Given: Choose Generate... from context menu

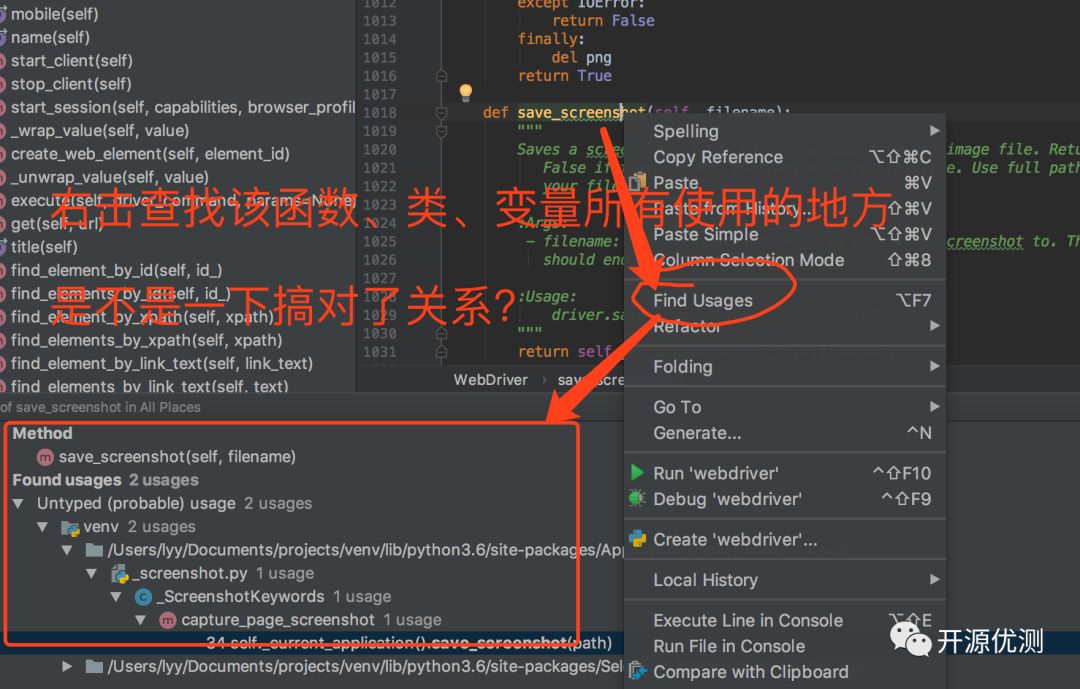Looking at the screenshot, I should pos(785,433).
